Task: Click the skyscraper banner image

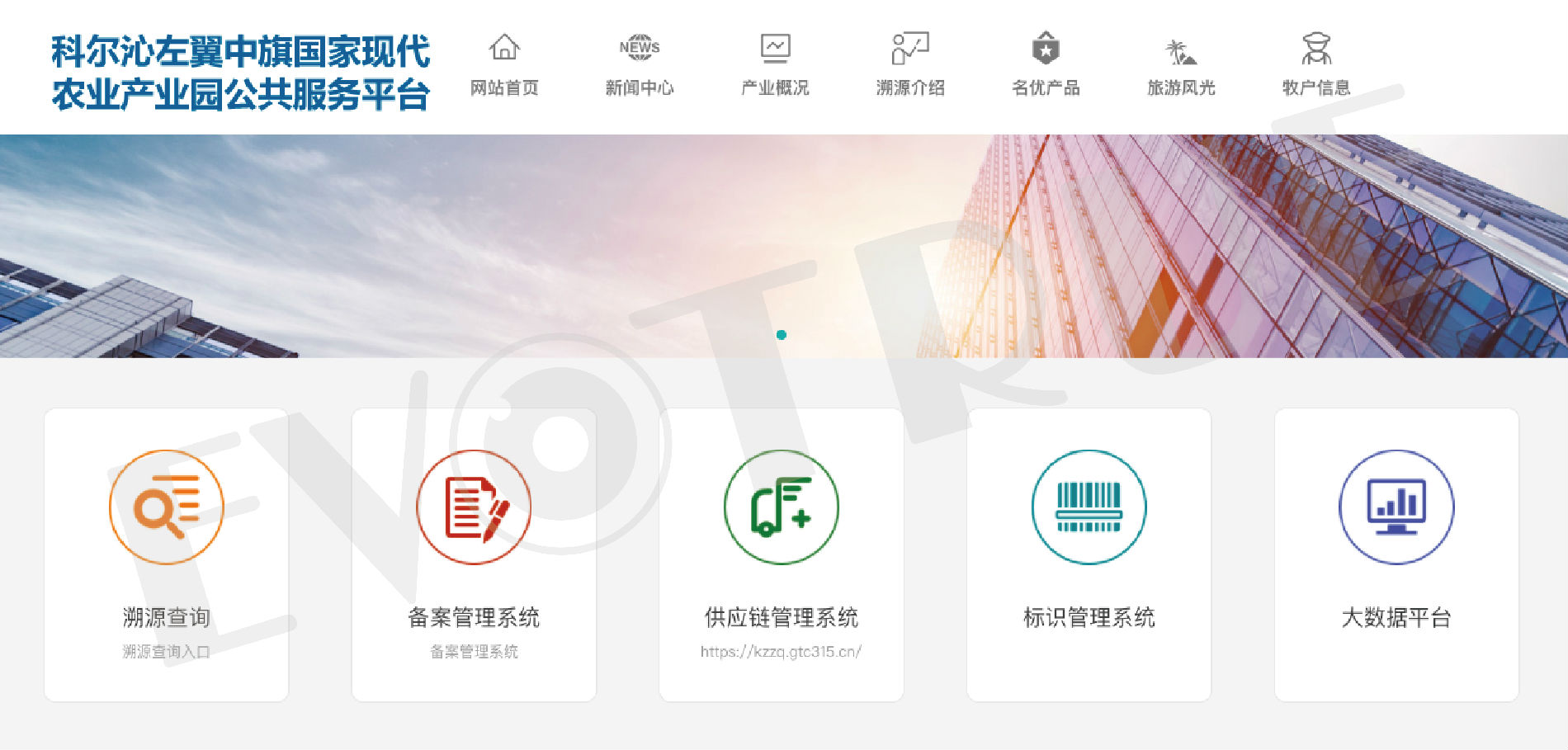Action: pos(1155,248)
